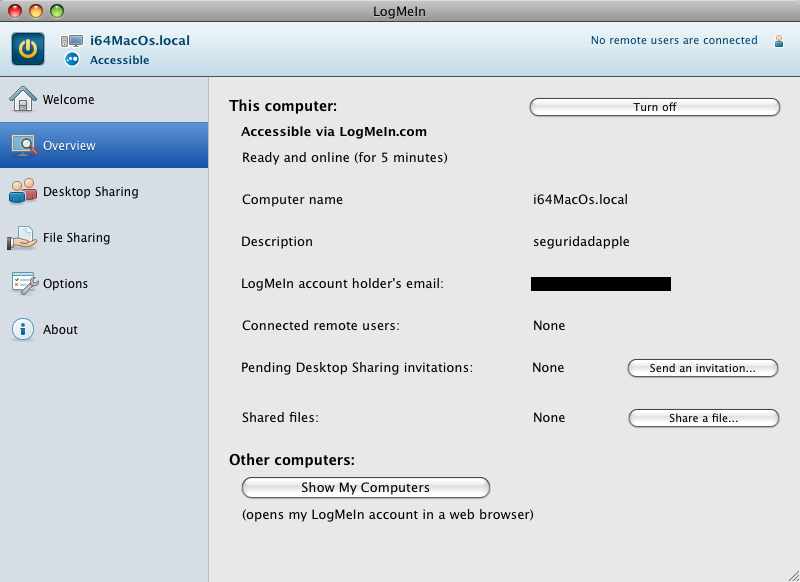This screenshot has height=582, width=800.
Task: Click the Overview magnifier icon
Action: [x=22, y=145]
